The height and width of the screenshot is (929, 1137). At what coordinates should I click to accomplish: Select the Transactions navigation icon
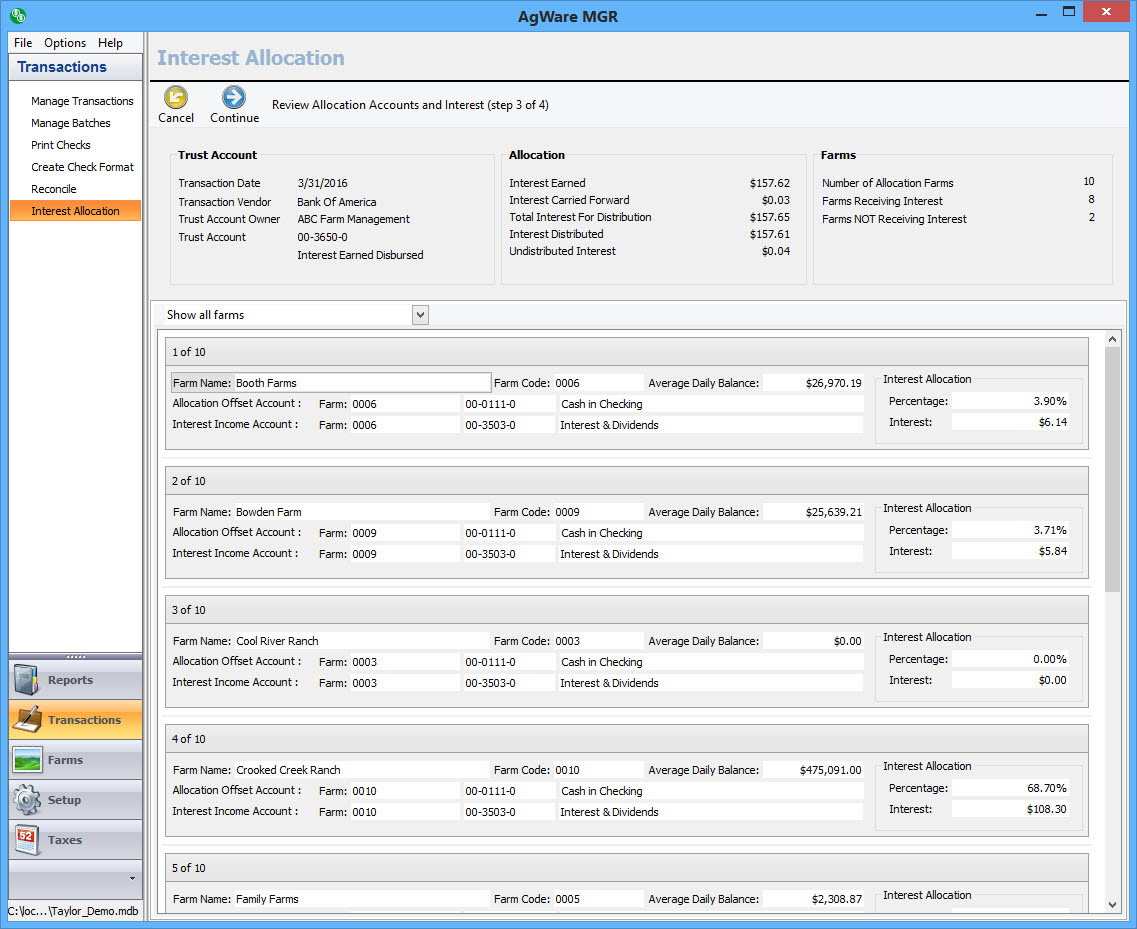coord(28,720)
